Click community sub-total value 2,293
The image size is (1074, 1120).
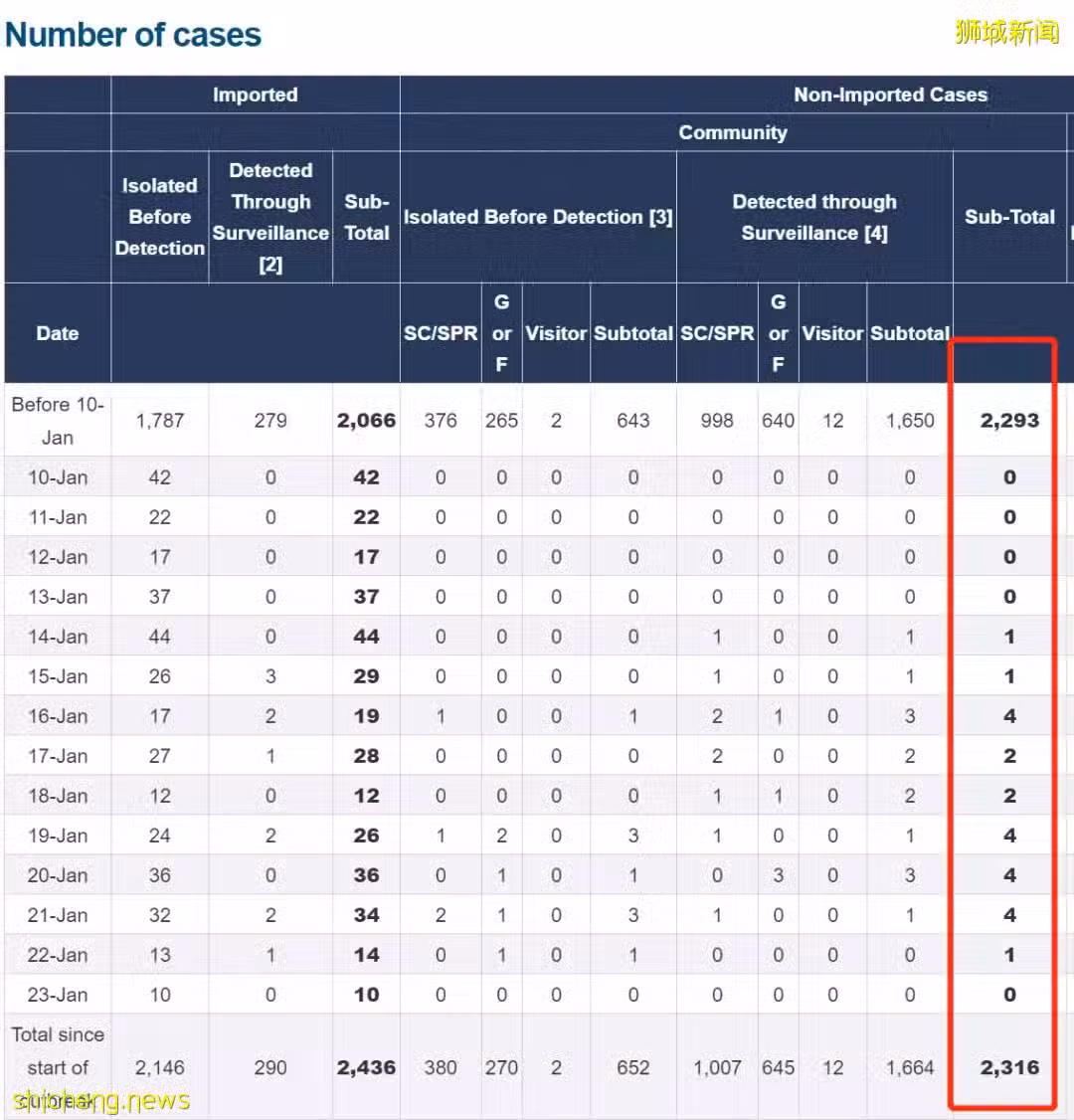[1009, 421]
